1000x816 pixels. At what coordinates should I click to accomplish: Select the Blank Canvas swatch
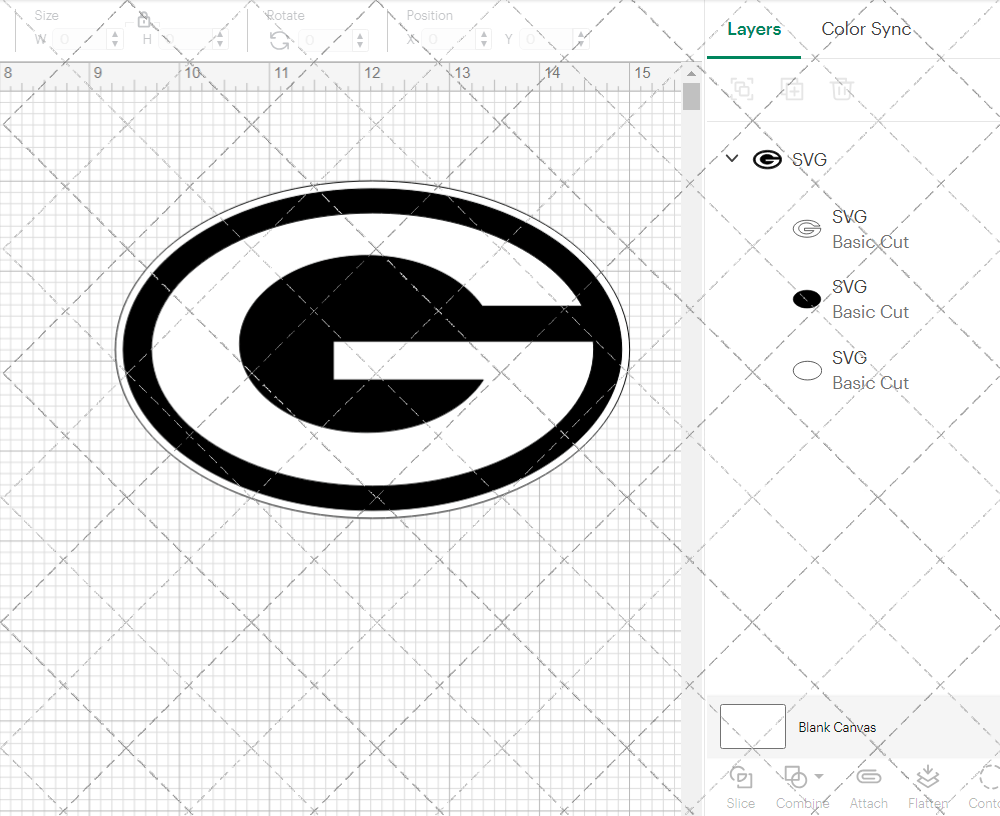tap(753, 726)
